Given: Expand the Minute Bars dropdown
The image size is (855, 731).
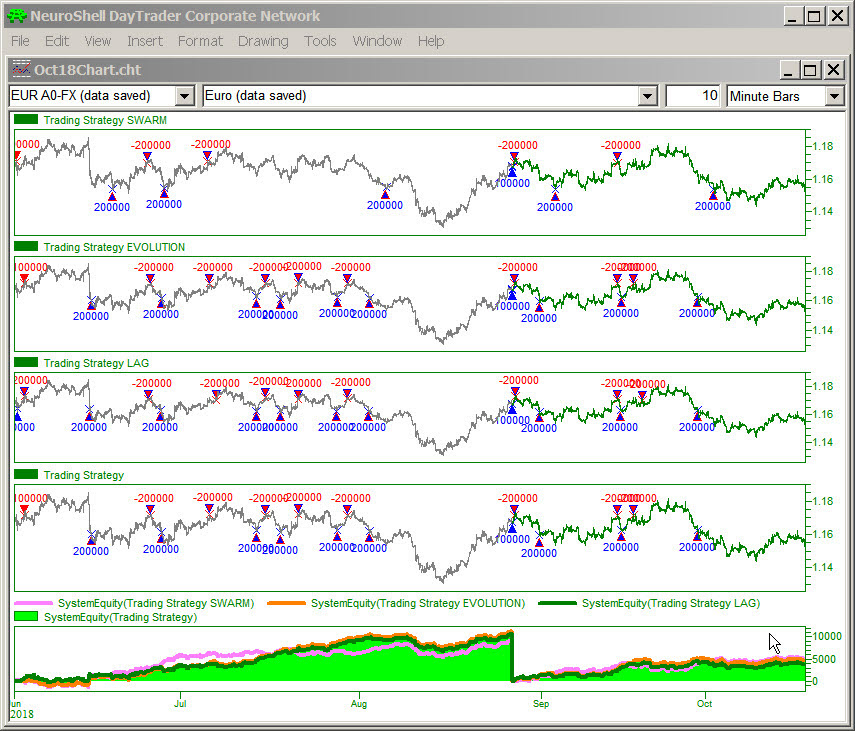Looking at the screenshot, I should coord(834,96).
